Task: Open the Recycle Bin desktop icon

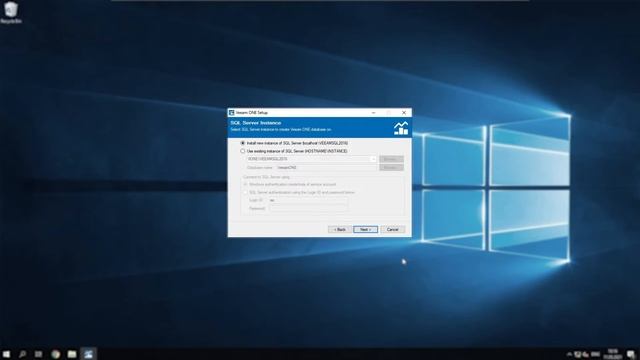Action: [11, 12]
